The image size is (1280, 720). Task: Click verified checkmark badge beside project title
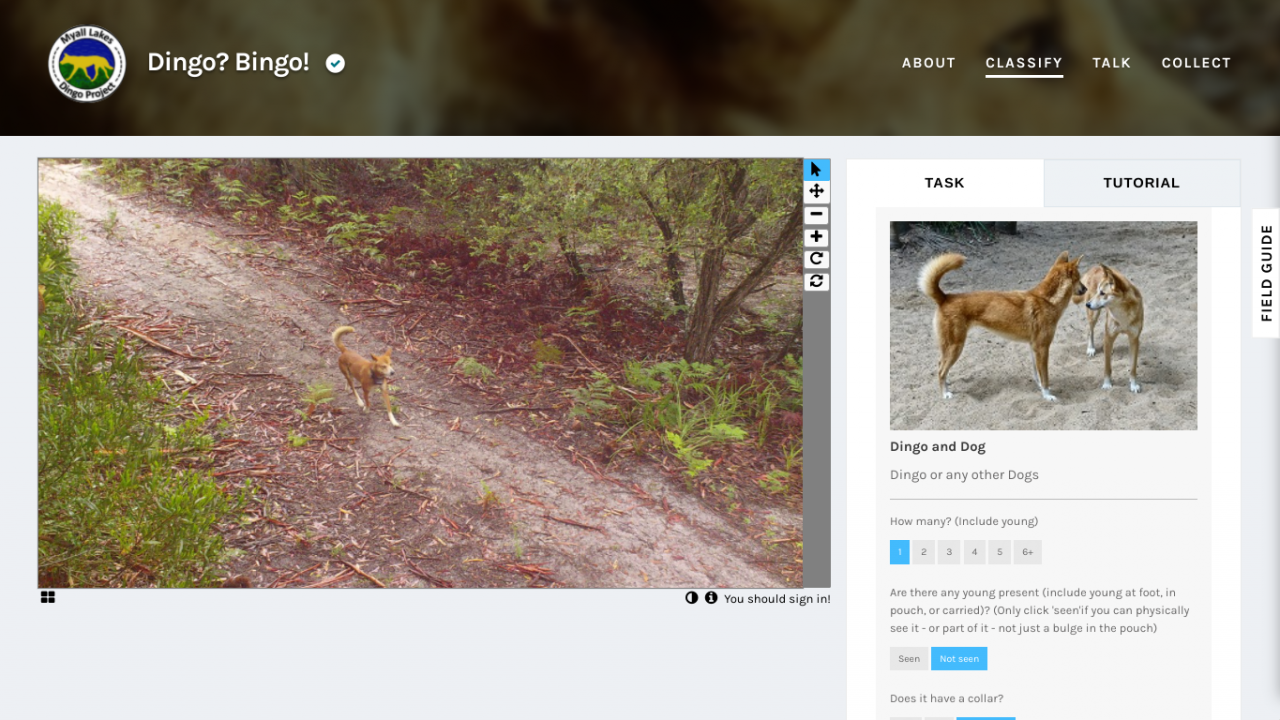coord(335,63)
